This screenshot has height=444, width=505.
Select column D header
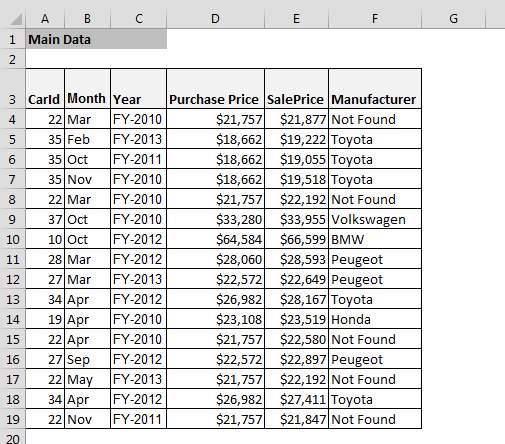point(215,19)
